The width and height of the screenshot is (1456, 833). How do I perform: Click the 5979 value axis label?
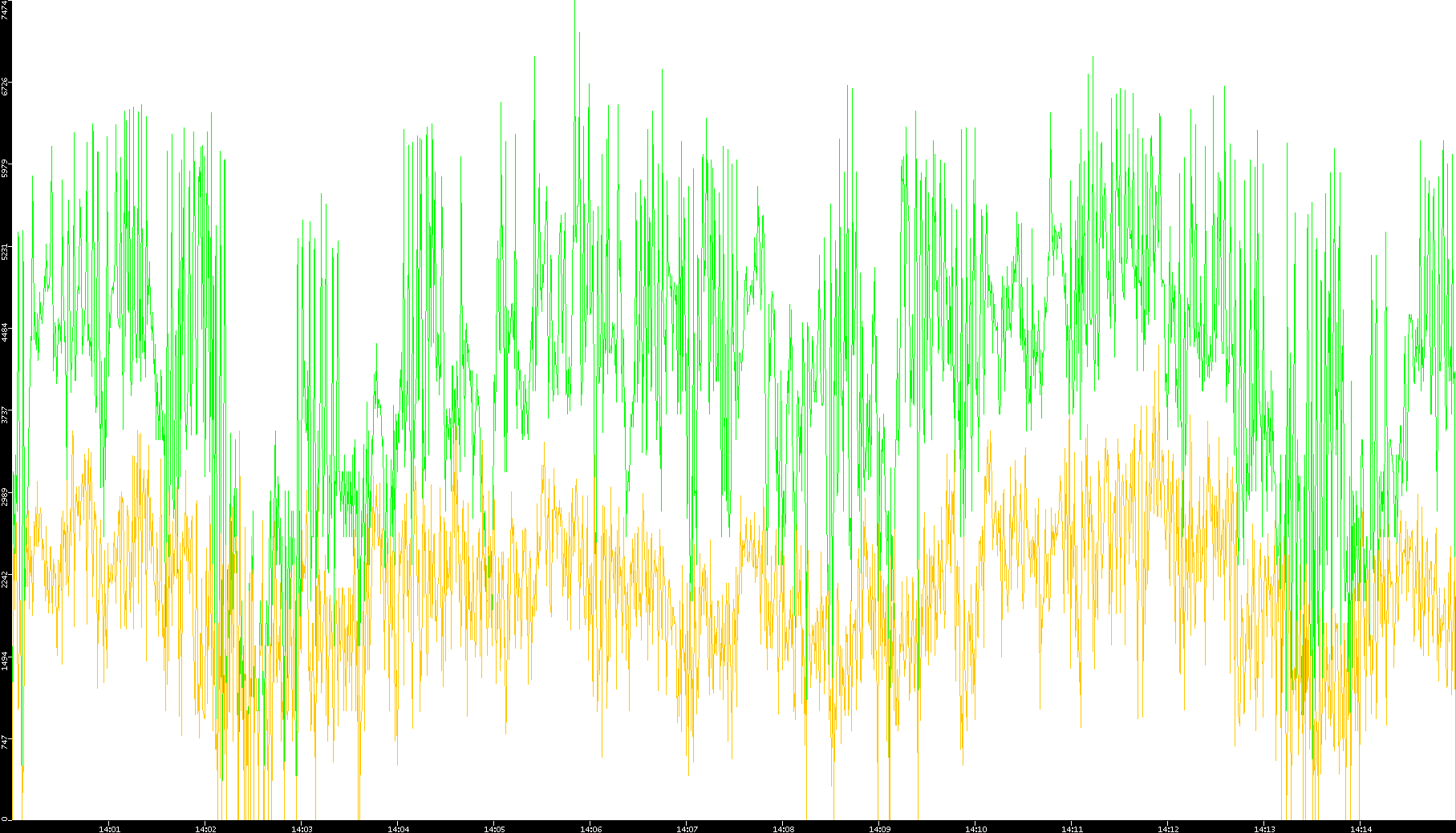pyautogui.click(x=6, y=169)
